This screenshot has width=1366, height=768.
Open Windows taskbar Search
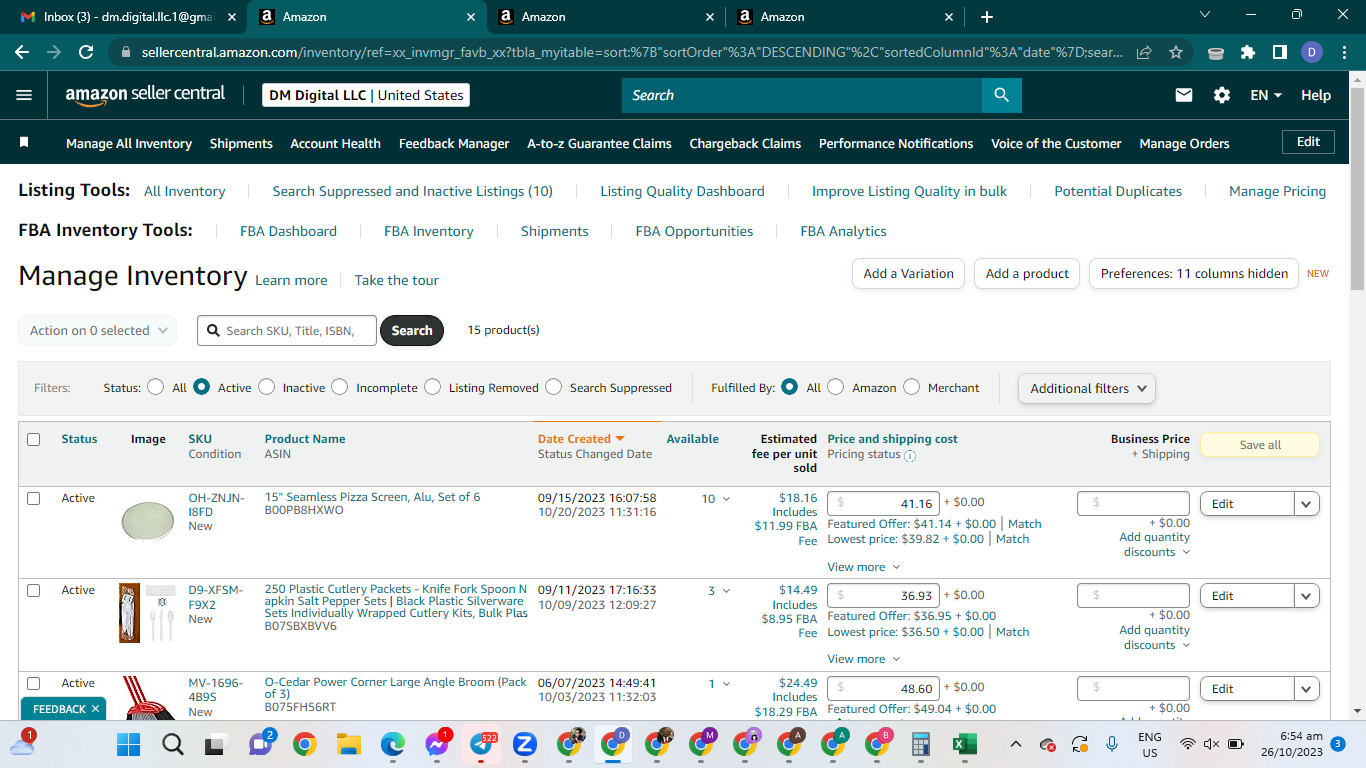click(x=172, y=744)
